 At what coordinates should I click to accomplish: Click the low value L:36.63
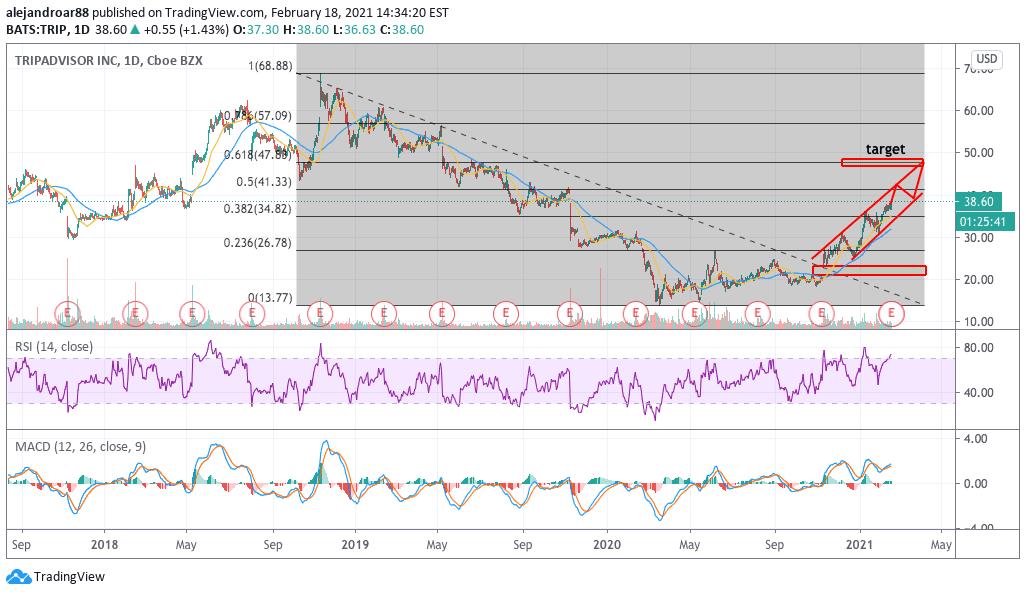point(355,30)
